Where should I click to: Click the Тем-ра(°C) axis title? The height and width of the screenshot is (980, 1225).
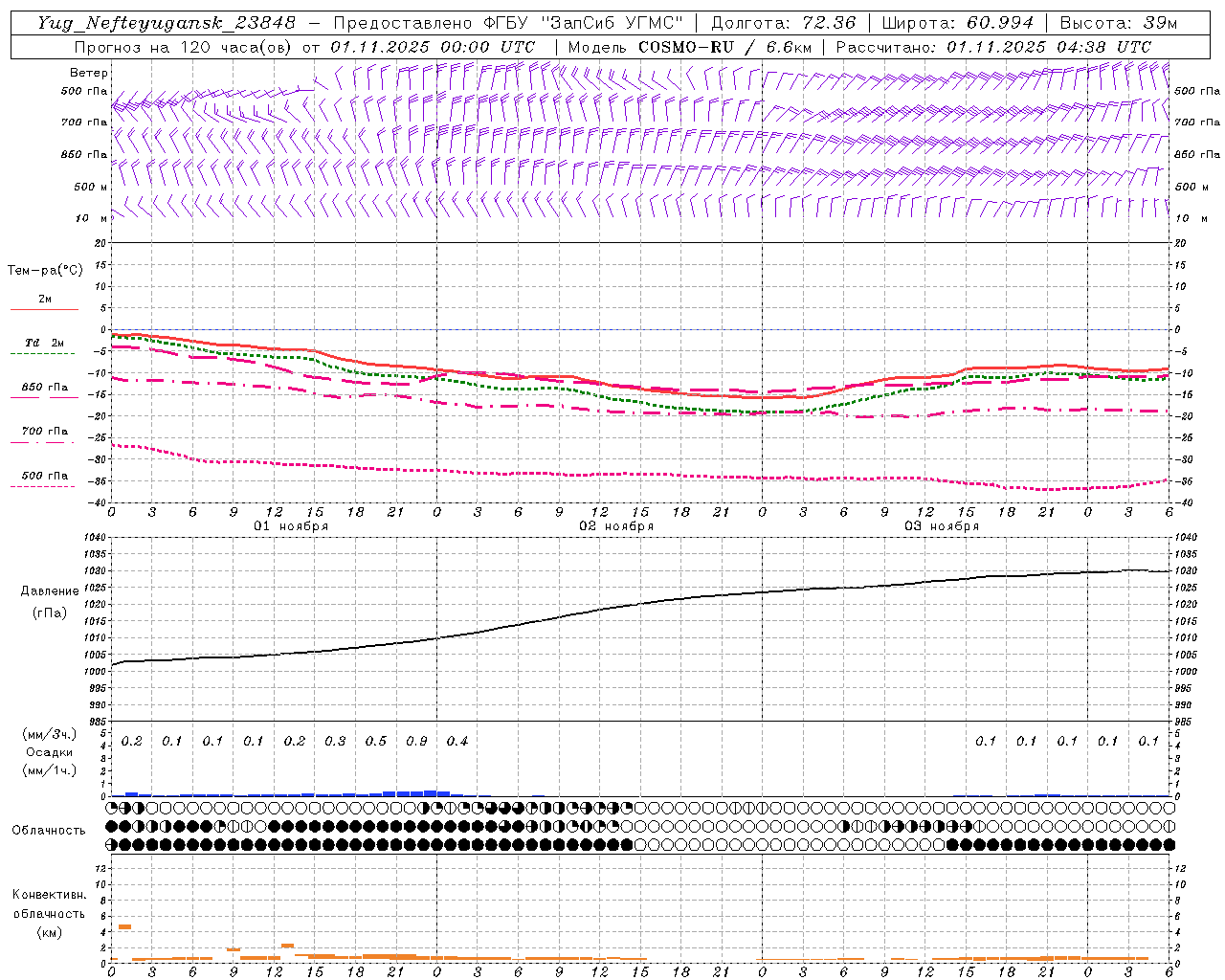pos(45,271)
